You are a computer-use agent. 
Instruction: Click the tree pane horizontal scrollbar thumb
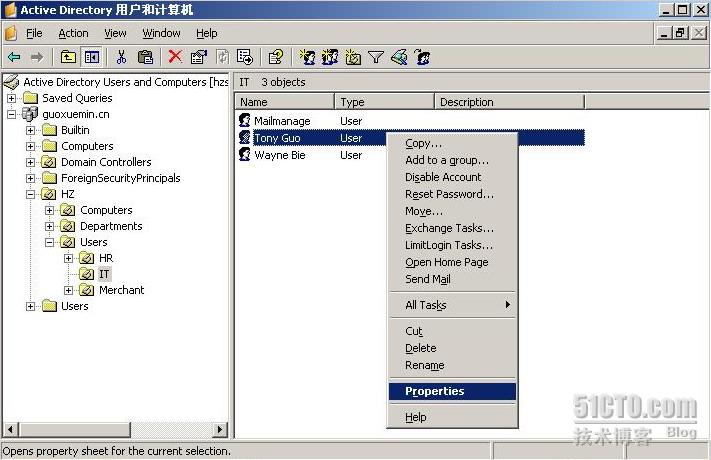pyautogui.click(x=74, y=429)
